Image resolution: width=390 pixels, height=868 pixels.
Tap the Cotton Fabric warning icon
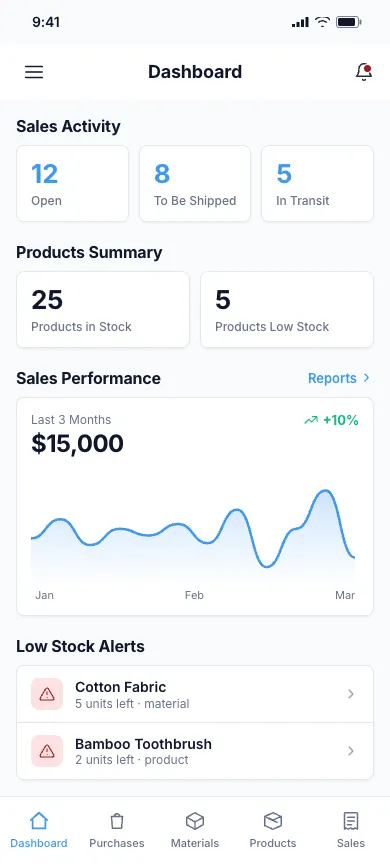[x=47, y=694]
